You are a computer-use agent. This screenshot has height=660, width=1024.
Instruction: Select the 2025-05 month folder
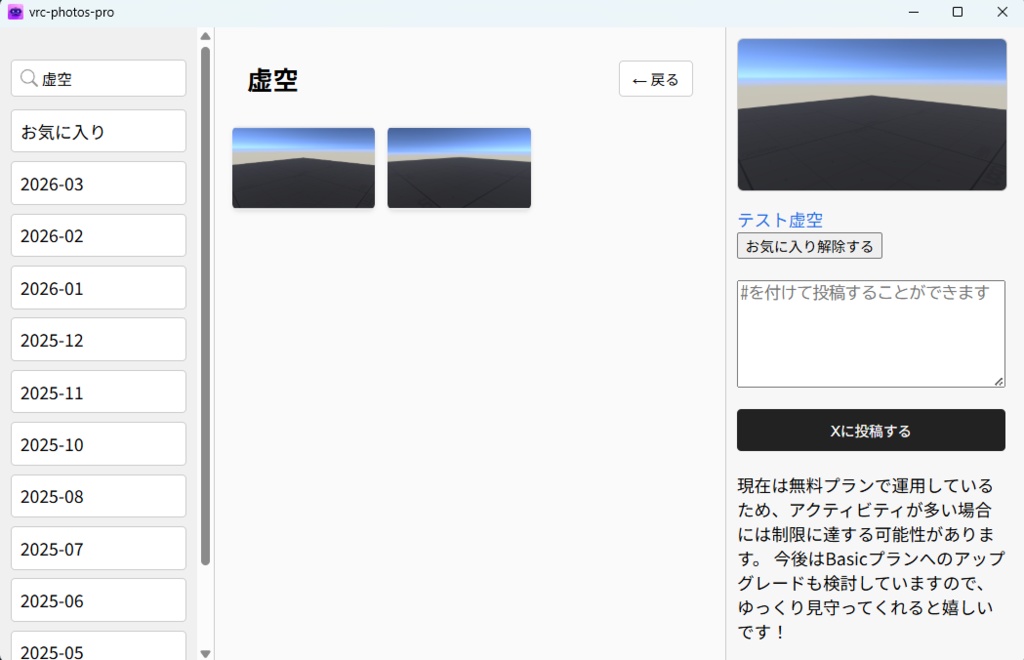point(97,648)
